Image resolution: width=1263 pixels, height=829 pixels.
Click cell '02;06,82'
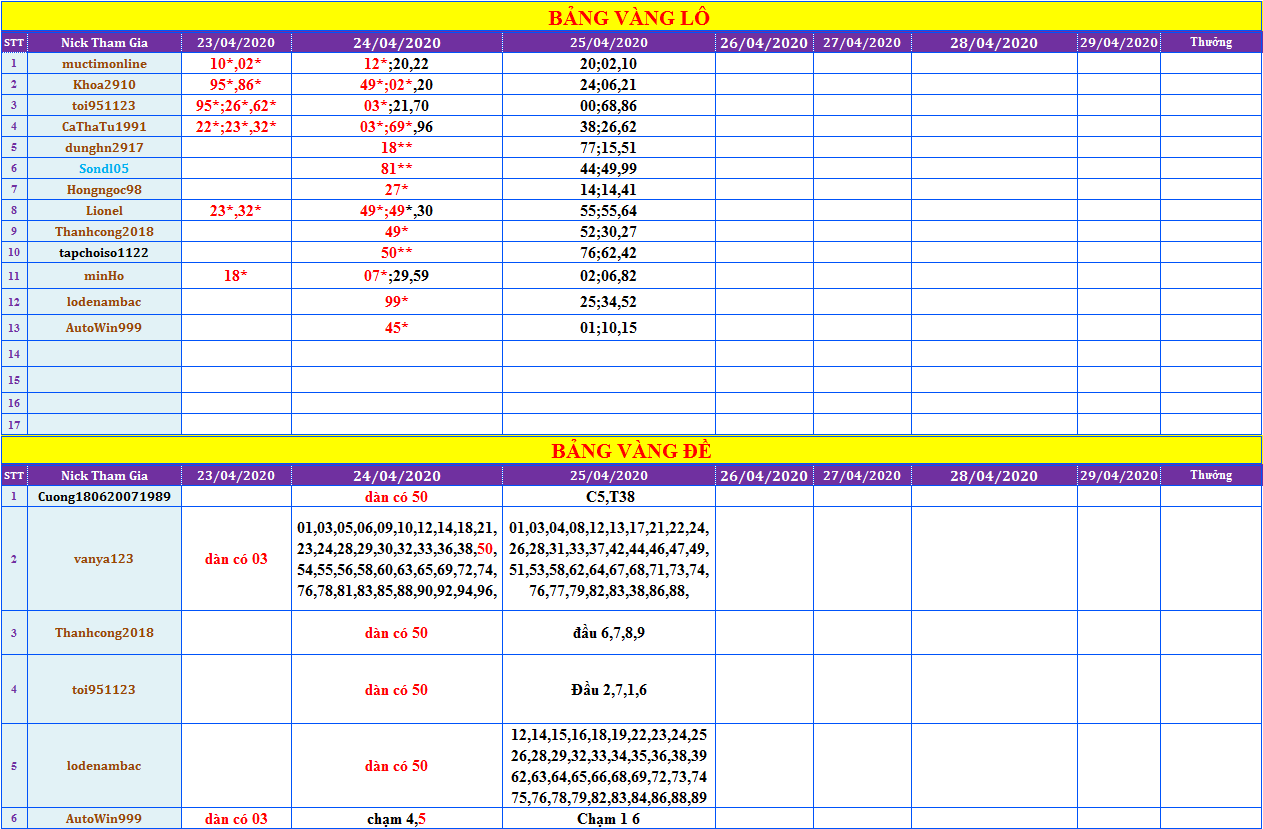click(609, 275)
